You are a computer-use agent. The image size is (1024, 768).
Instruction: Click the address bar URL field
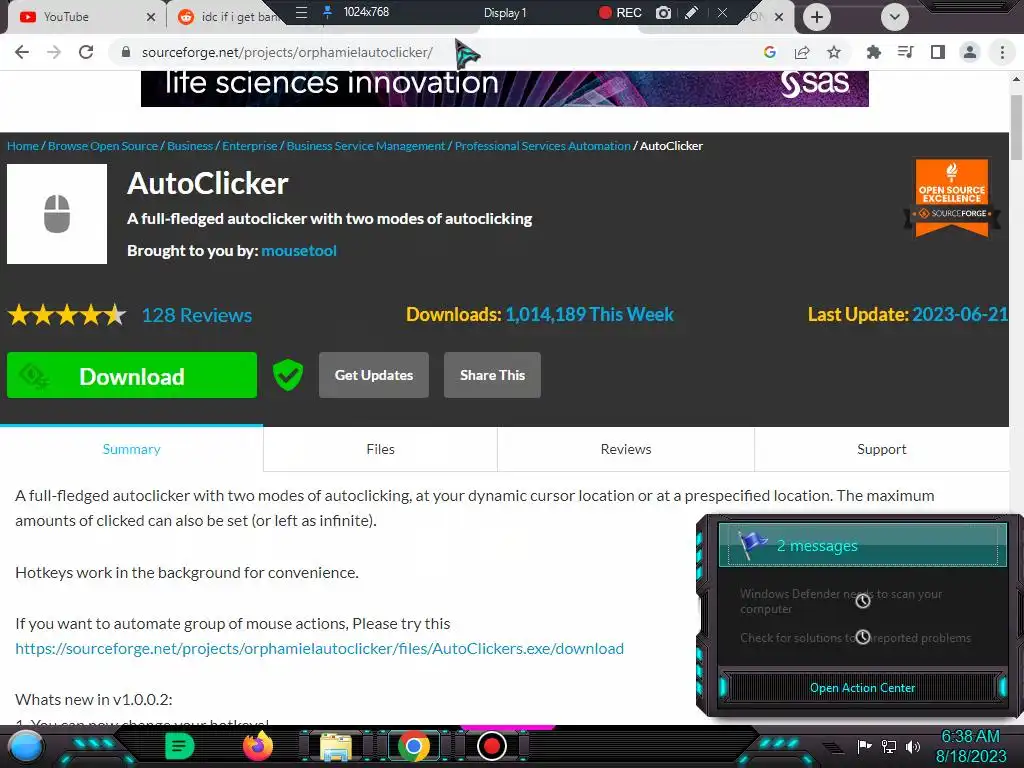(x=431, y=52)
